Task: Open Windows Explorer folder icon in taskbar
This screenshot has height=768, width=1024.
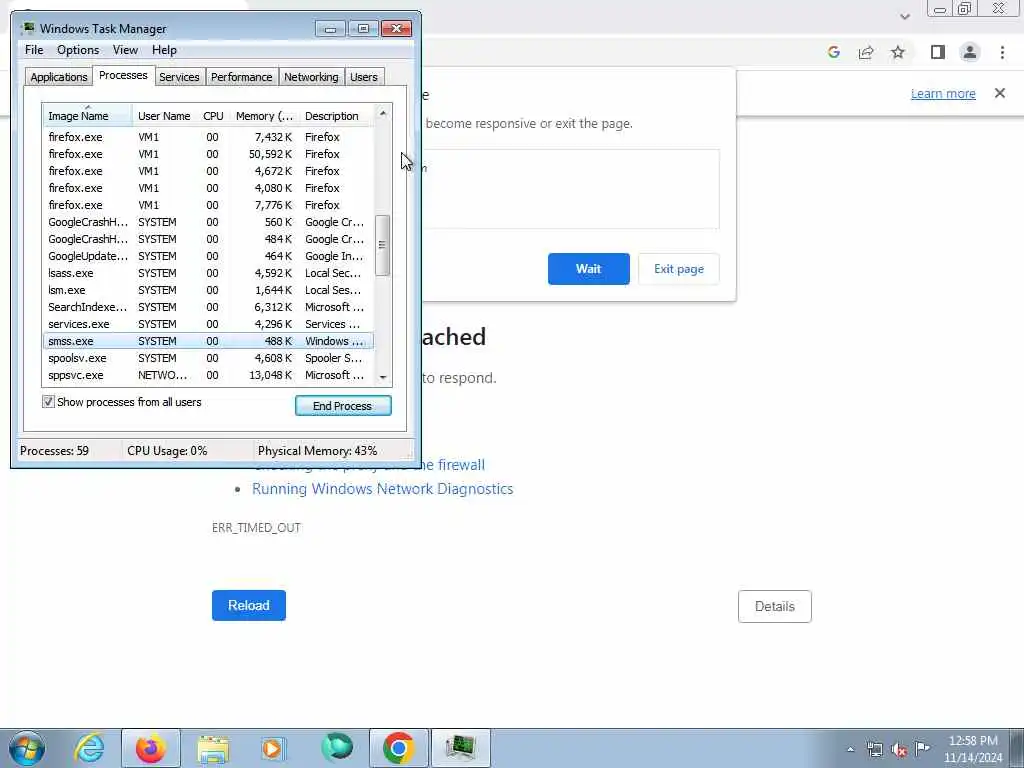Action: 213,748
